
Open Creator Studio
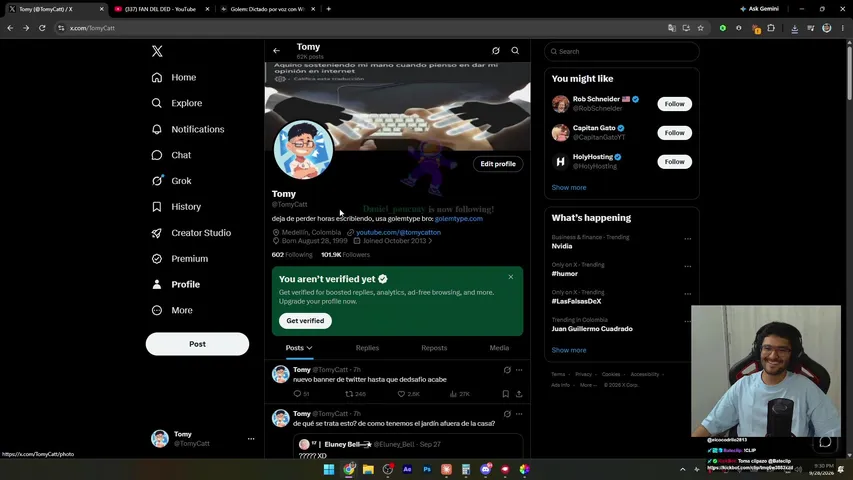pyautogui.click(x=191, y=233)
